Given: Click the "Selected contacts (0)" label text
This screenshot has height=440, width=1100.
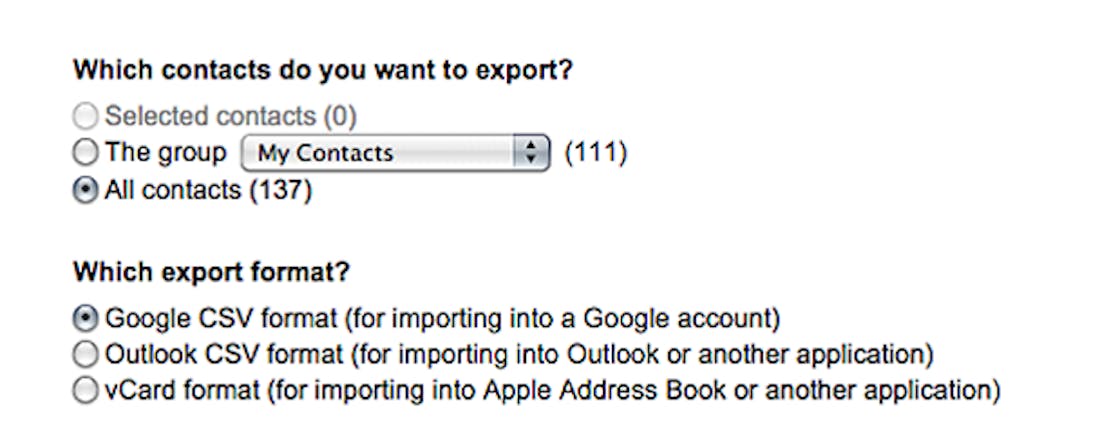Looking at the screenshot, I should 231,117.
